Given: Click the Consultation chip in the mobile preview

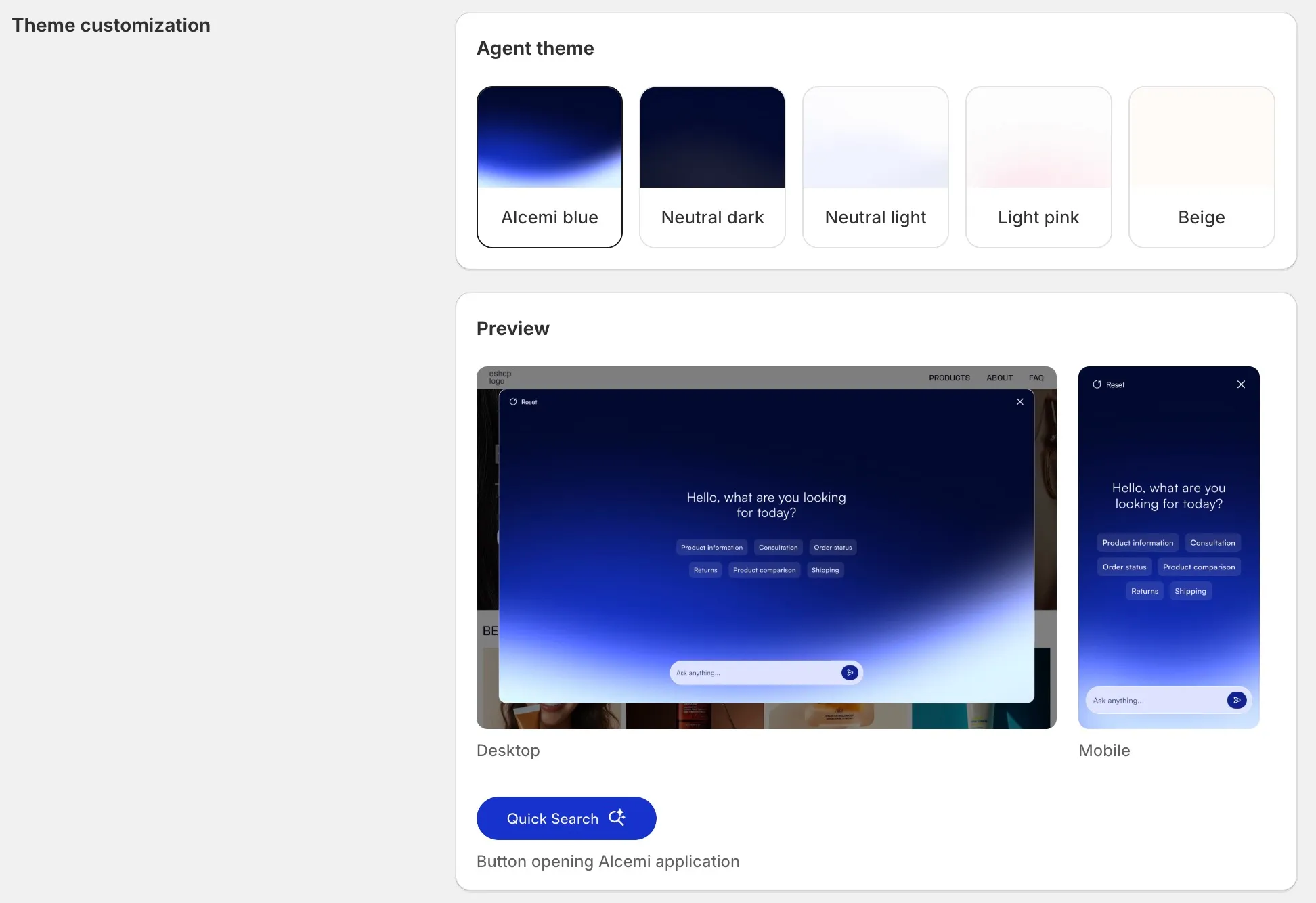Looking at the screenshot, I should pos(1212,542).
